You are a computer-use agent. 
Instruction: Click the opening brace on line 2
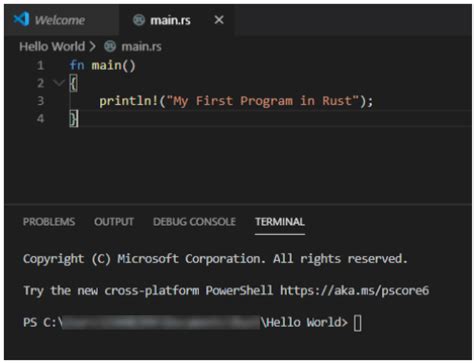coord(73,83)
